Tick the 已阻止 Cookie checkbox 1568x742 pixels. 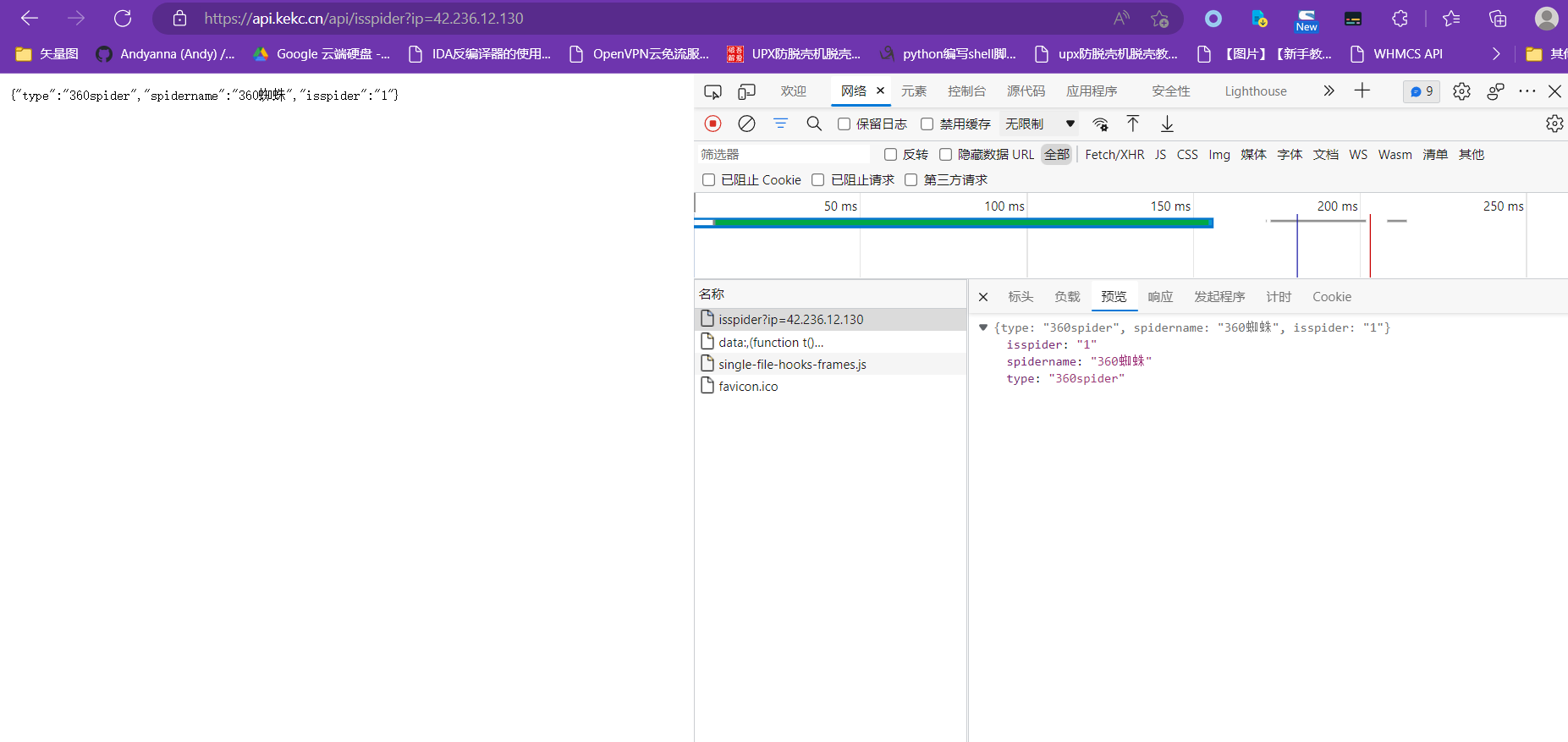tap(709, 179)
